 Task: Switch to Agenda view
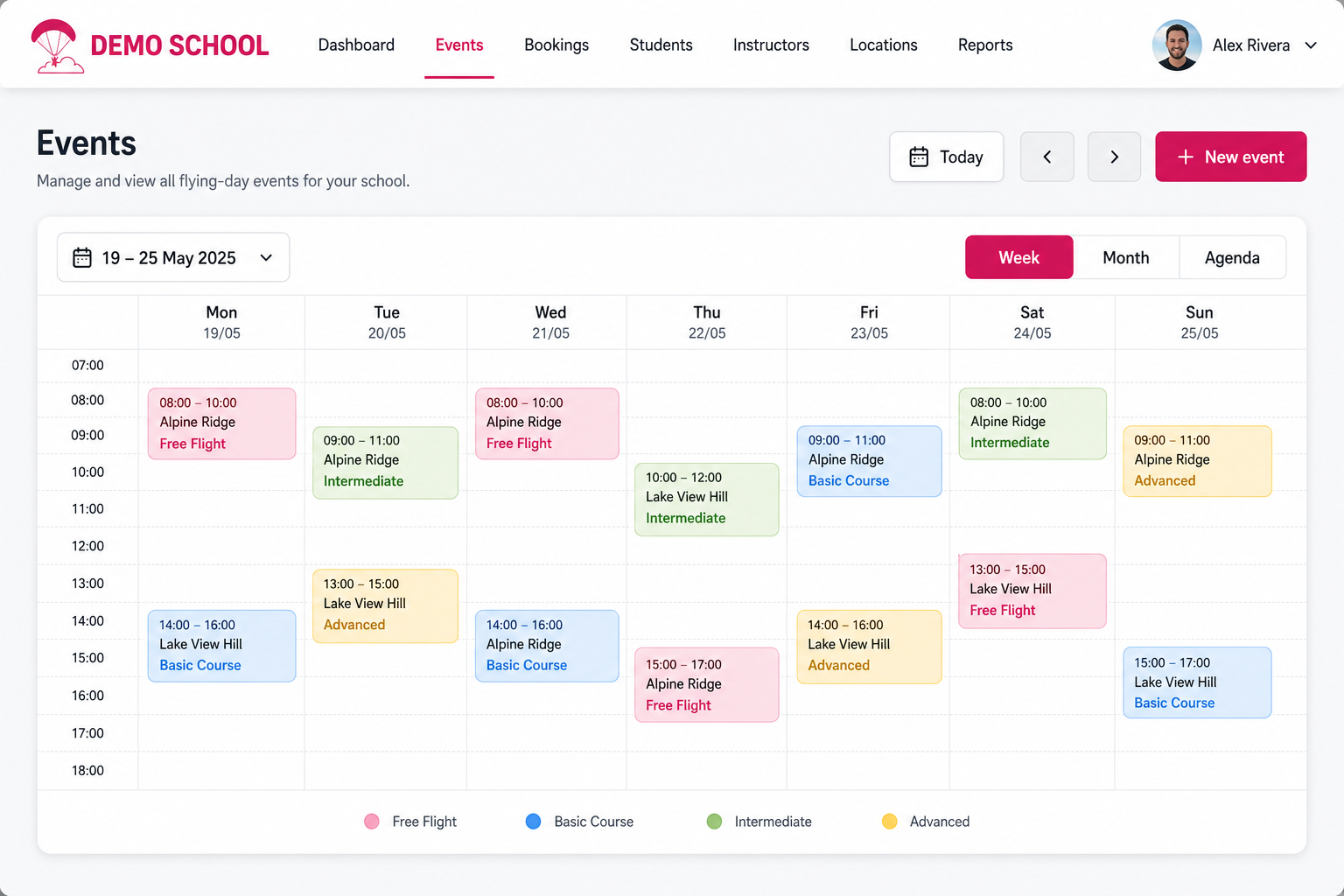point(1232,257)
